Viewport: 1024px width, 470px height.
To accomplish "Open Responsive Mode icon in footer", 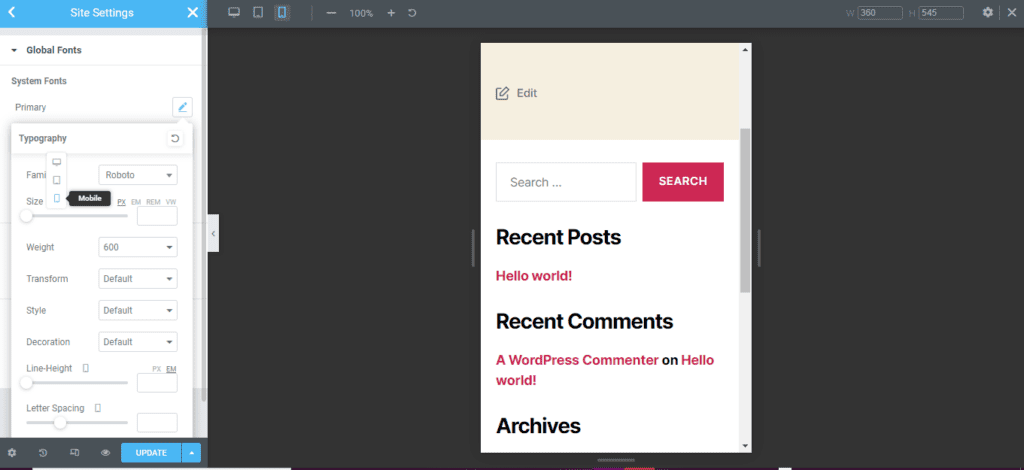I will click(74, 453).
